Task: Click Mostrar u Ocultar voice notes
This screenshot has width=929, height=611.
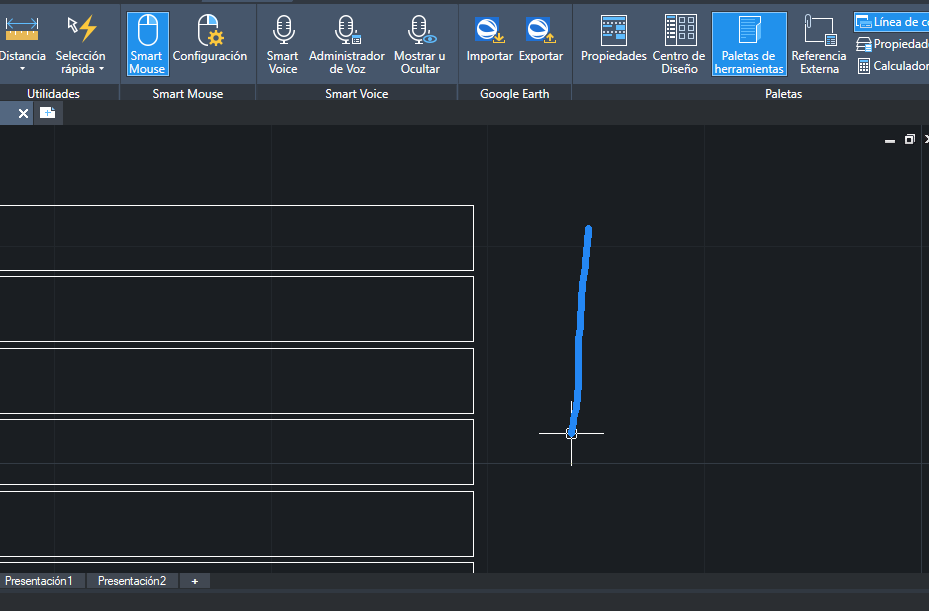Action: pyautogui.click(x=419, y=44)
